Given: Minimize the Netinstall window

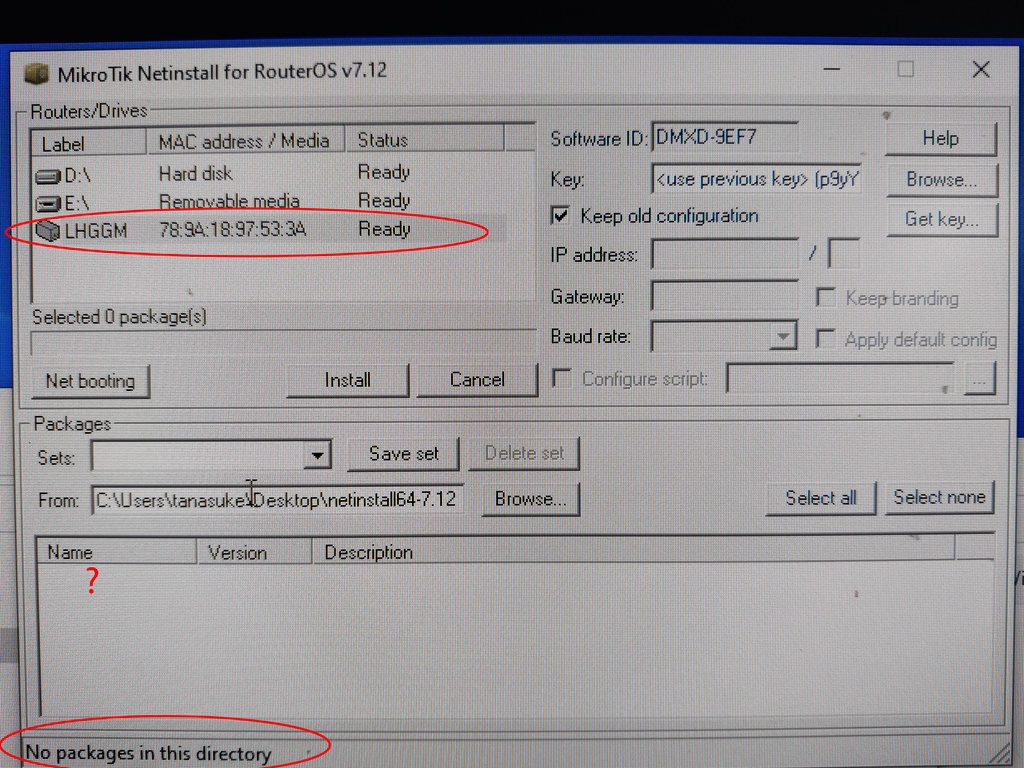Looking at the screenshot, I should [831, 69].
